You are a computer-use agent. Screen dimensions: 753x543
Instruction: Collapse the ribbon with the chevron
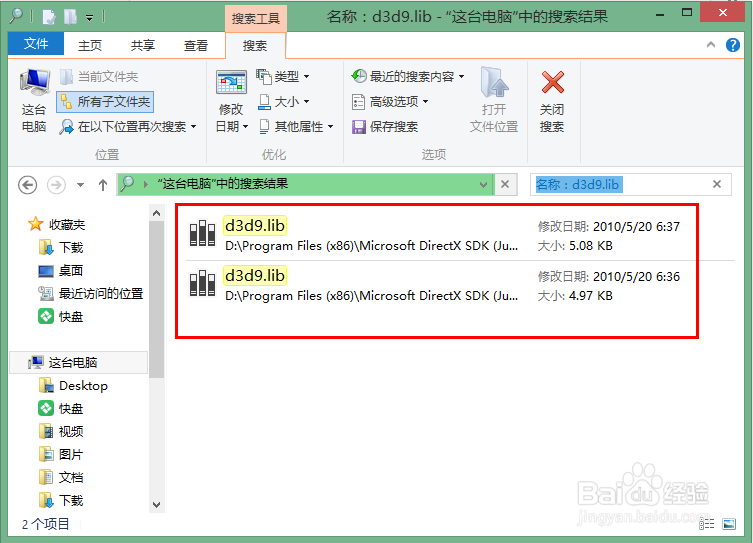711,45
